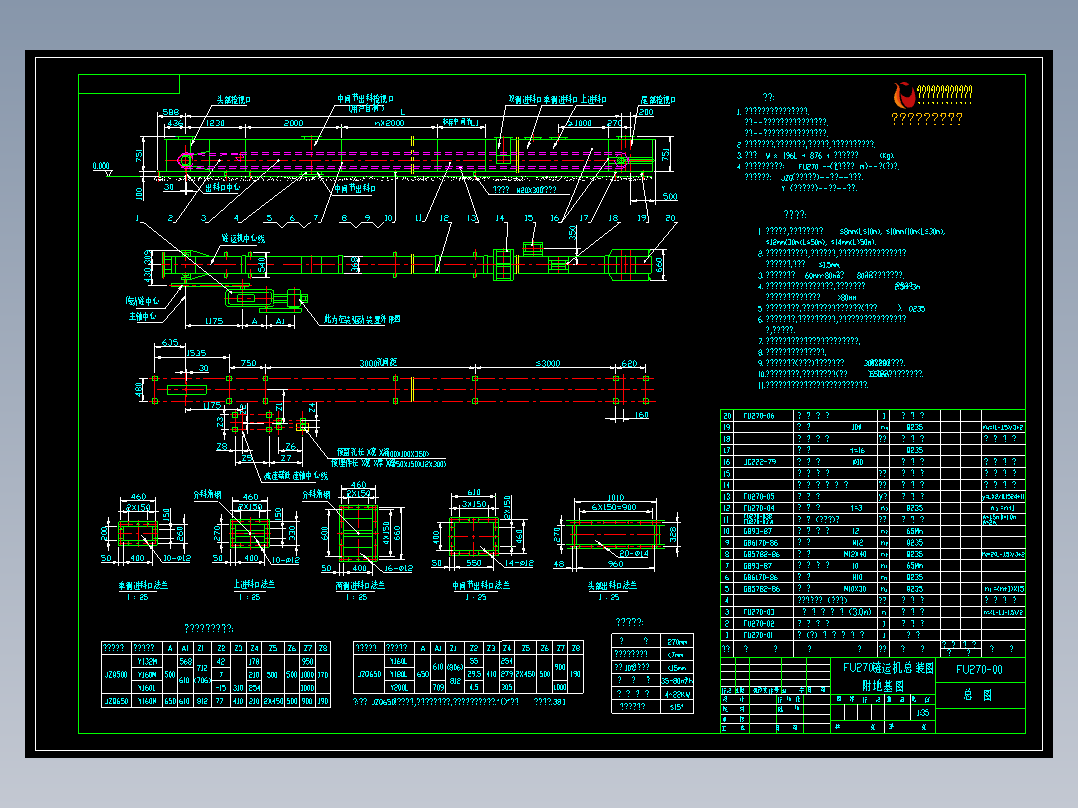1078x808 pixels.
Task: Select part code FU270-01 in parts list
Action: [x=758, y=635]
